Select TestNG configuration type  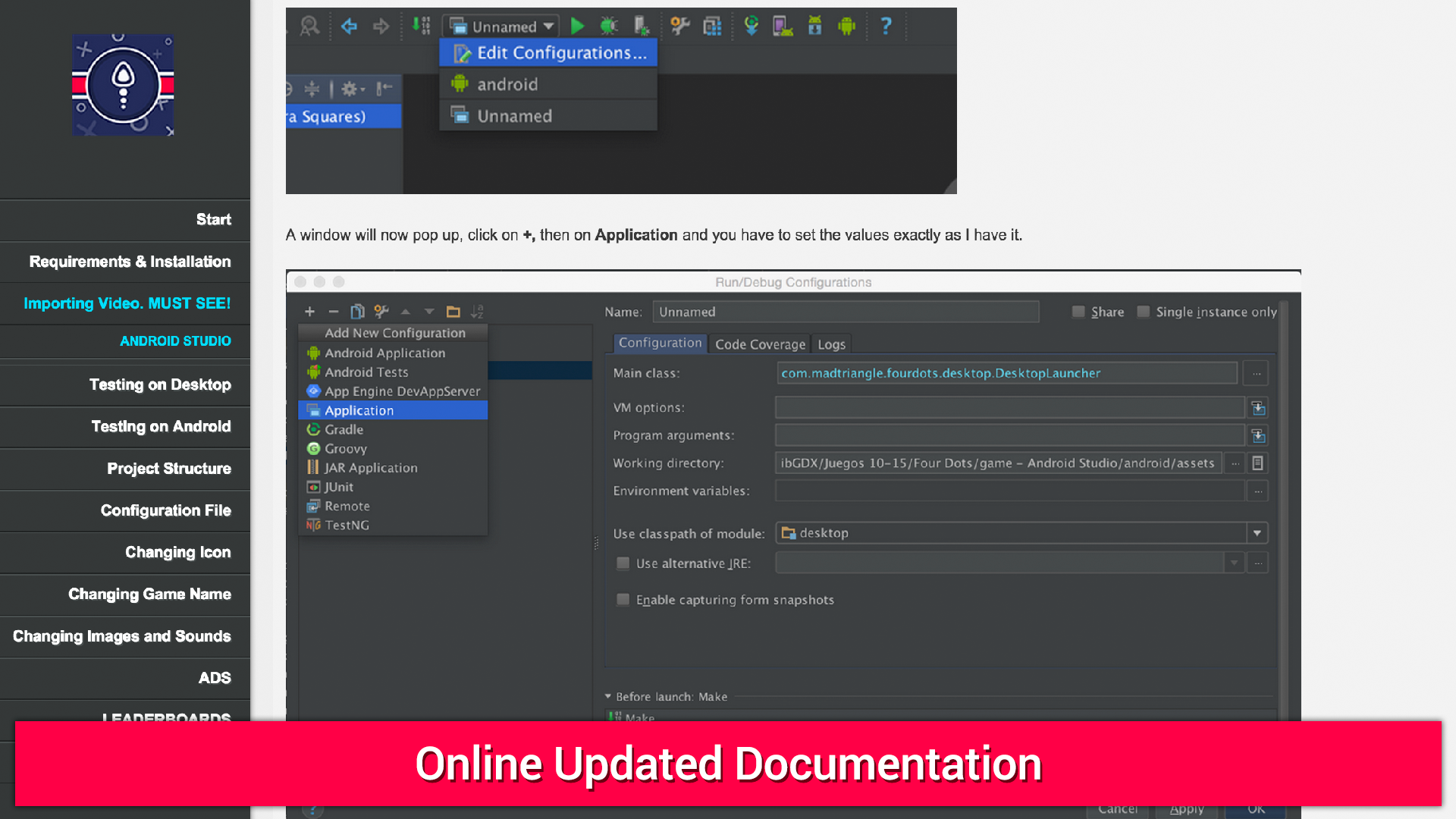[393, 525]
